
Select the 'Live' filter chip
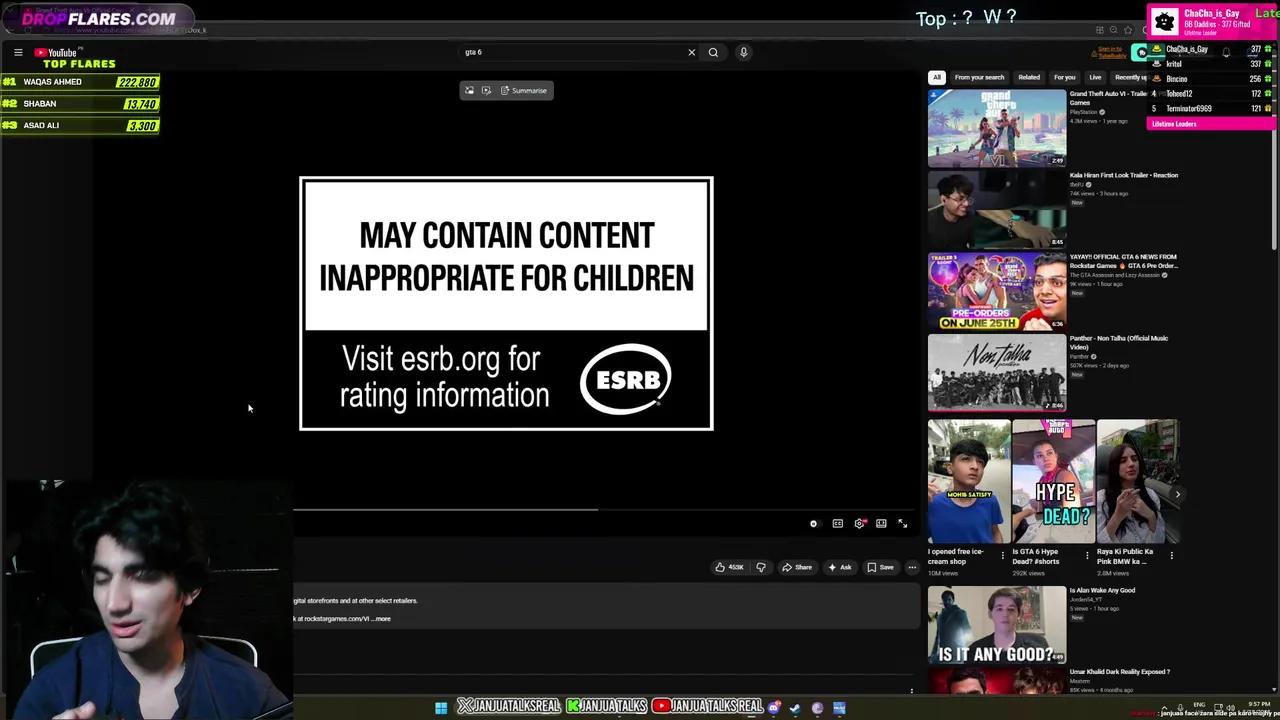pyautogui.click(x=1095, y=77)
